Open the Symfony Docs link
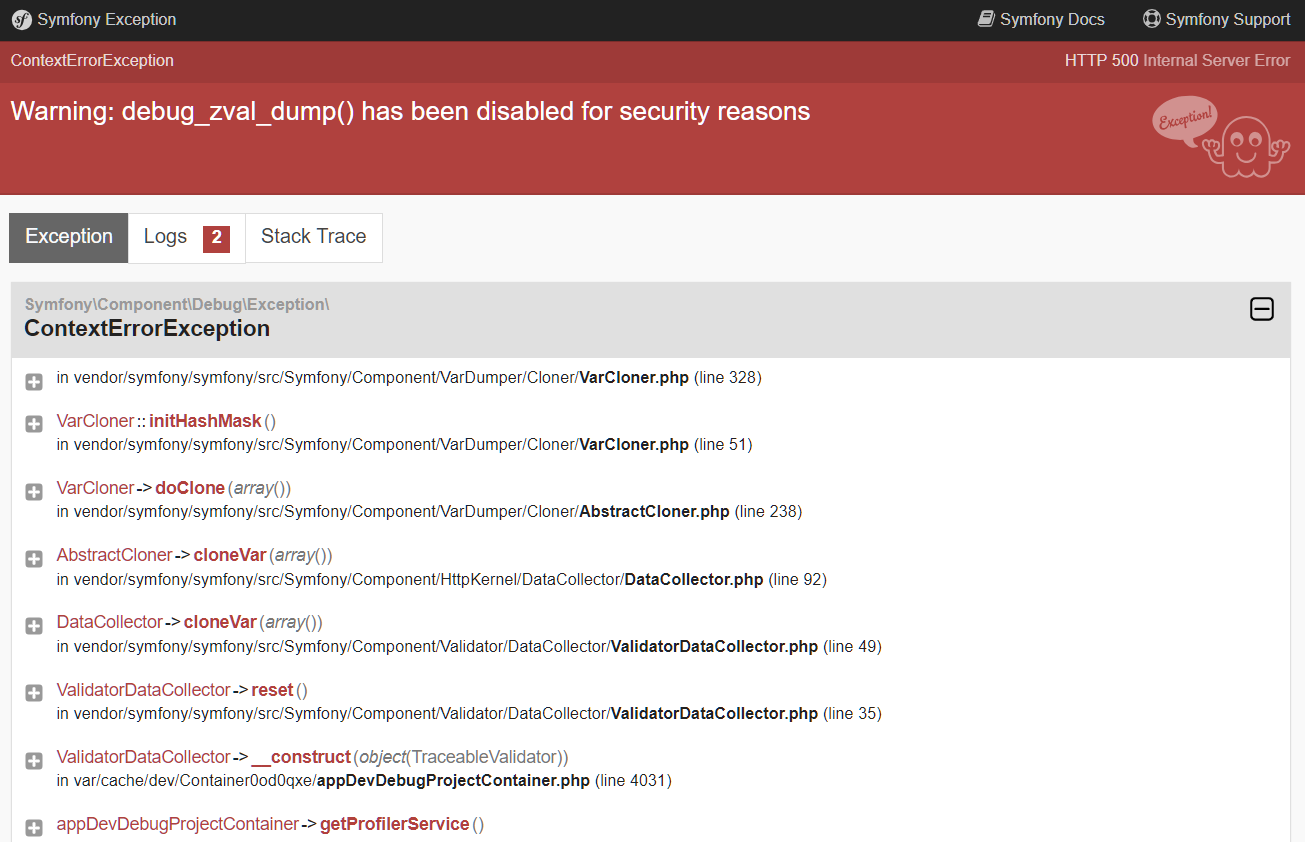 (x=1052, y=20)
